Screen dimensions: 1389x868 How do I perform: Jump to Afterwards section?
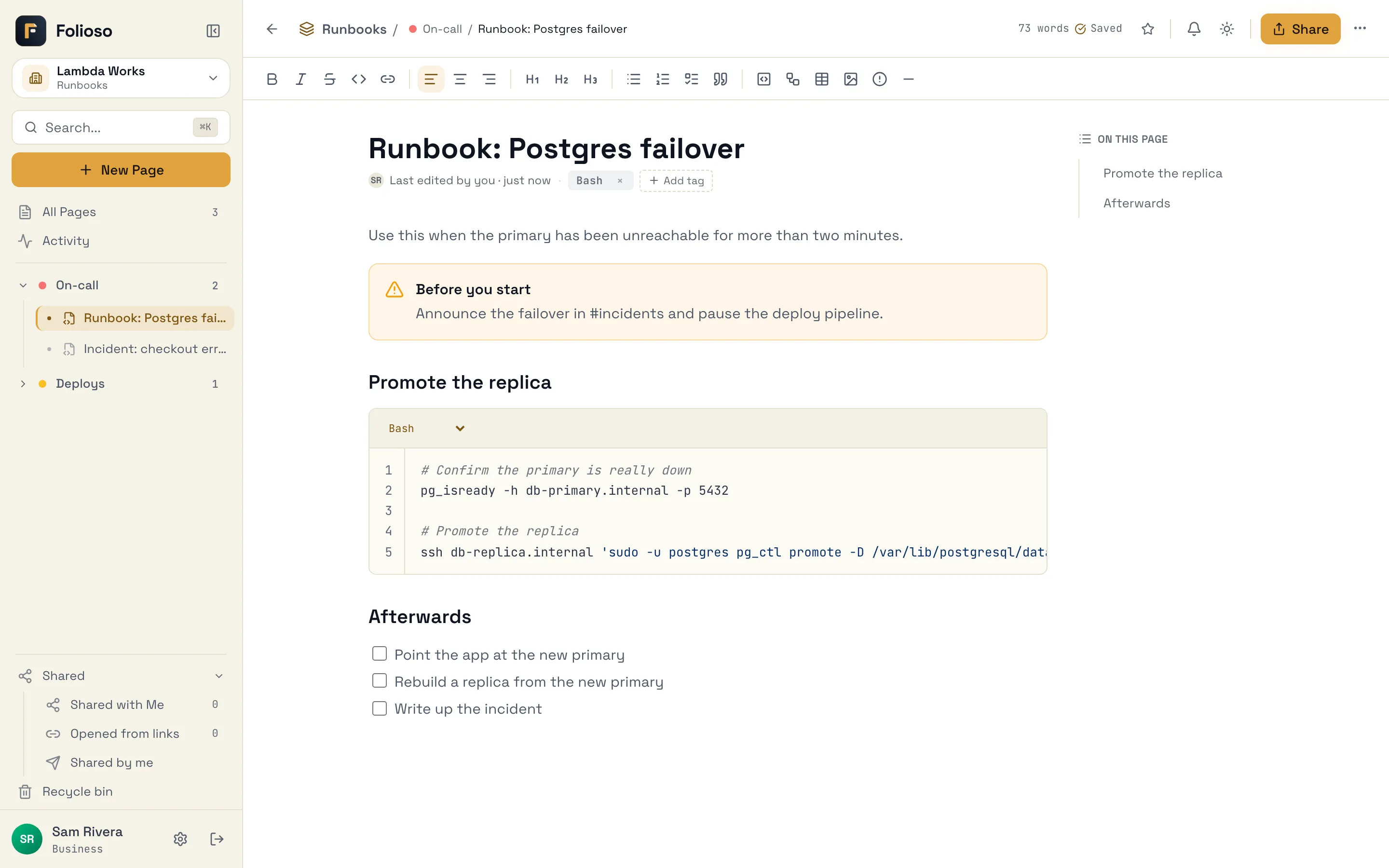pos(1136,203)
